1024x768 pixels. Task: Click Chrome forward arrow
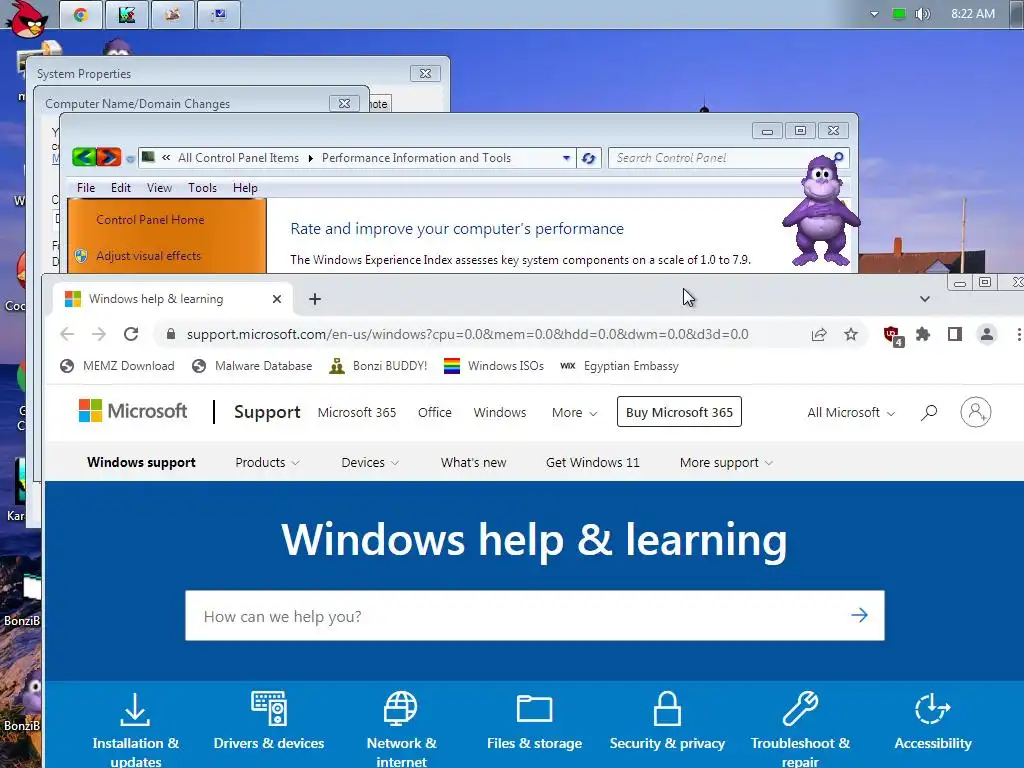[x=99, y=334]
